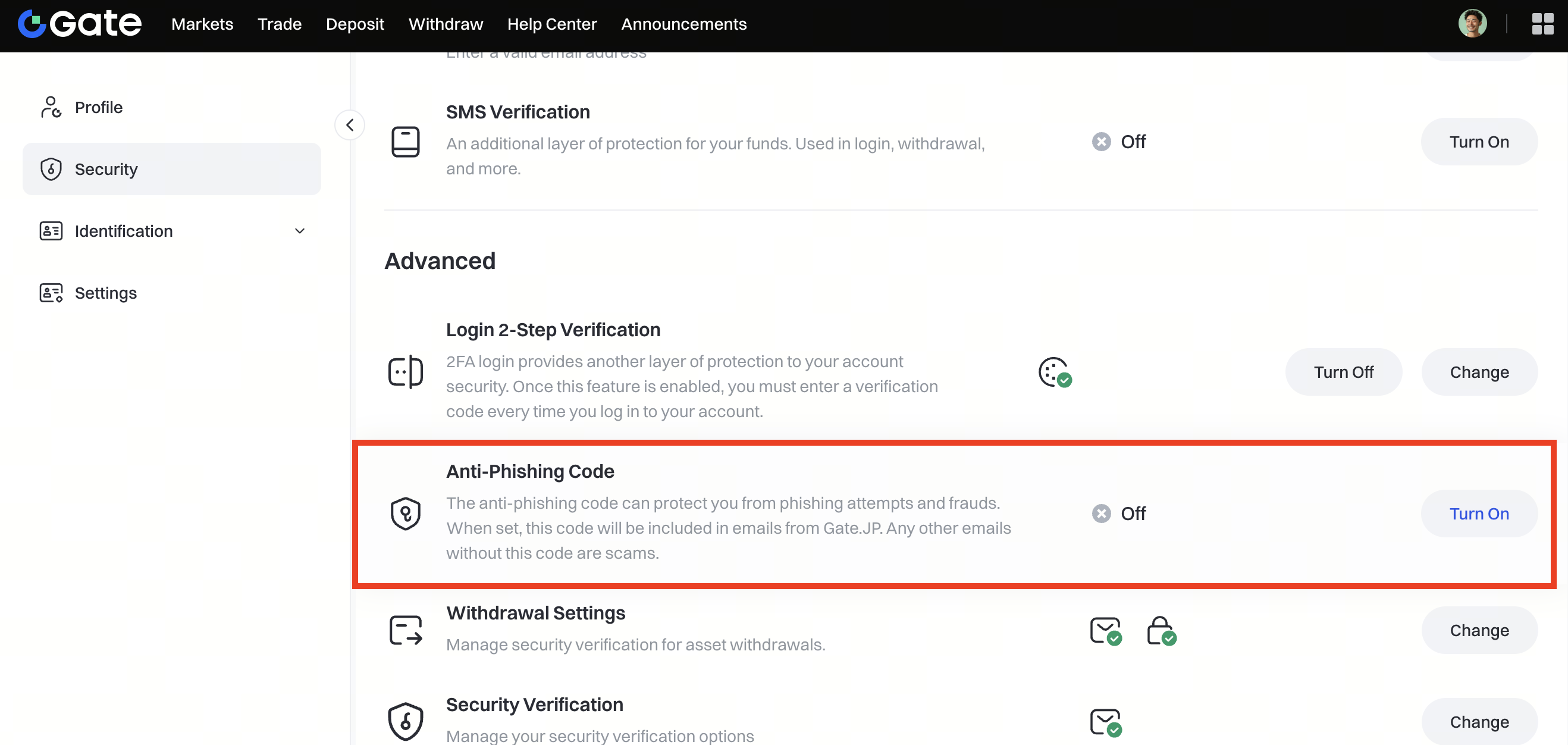
Task: Open the Help Center menu
Action: coord(551,24)
